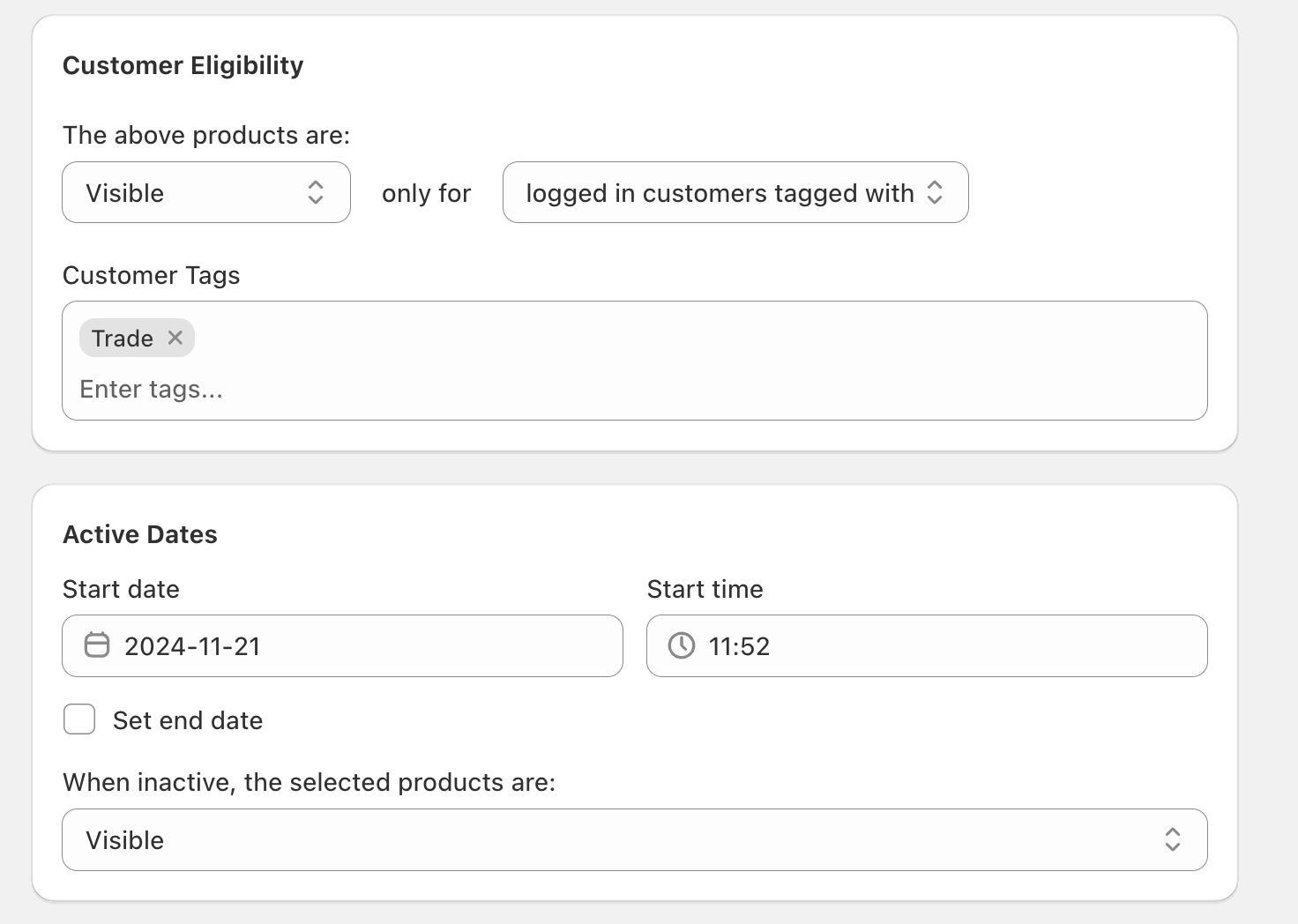Click the Active Dates section heading
1298x924 pixels.
[x=139, y=533]
